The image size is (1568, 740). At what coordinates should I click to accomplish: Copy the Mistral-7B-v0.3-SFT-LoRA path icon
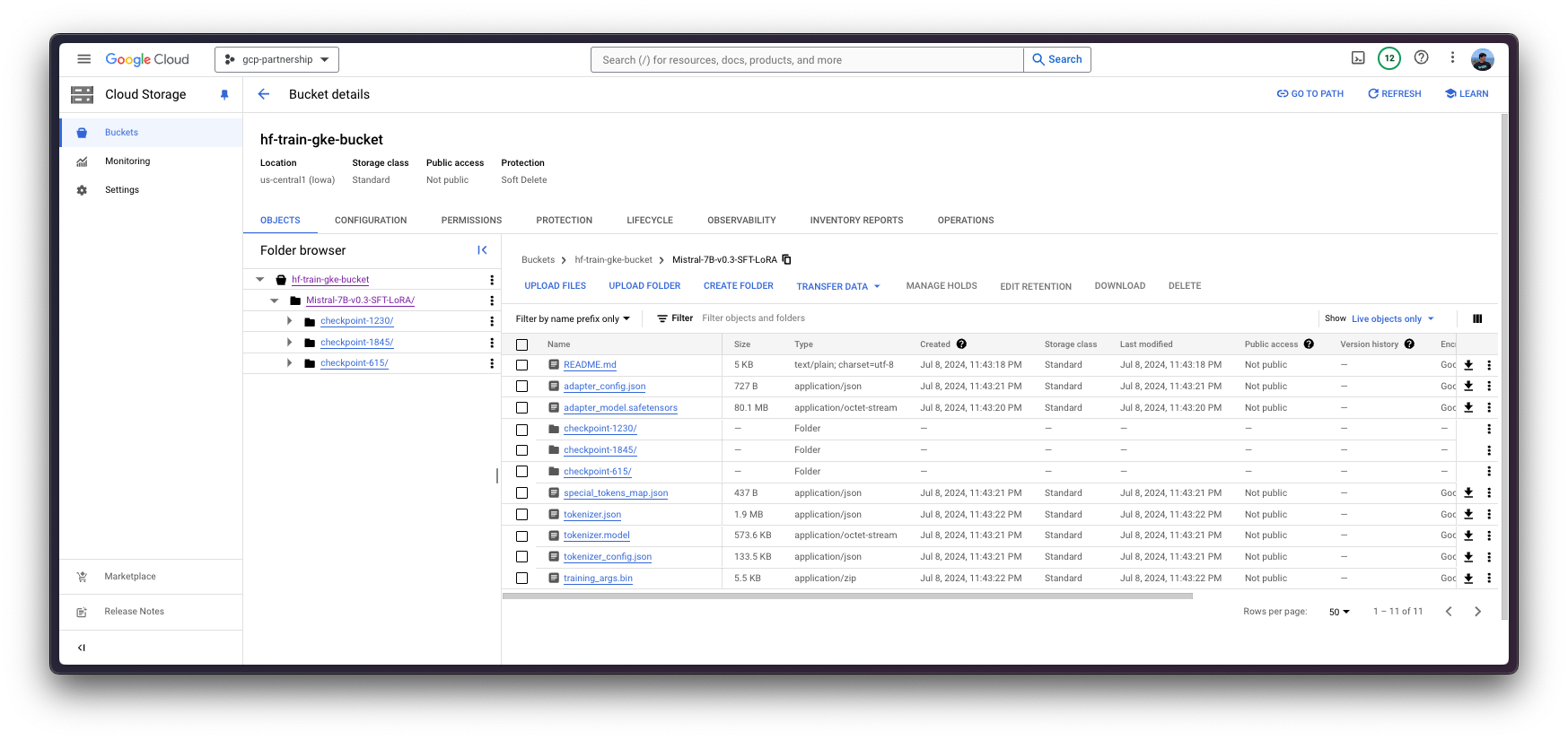(787, 259)
